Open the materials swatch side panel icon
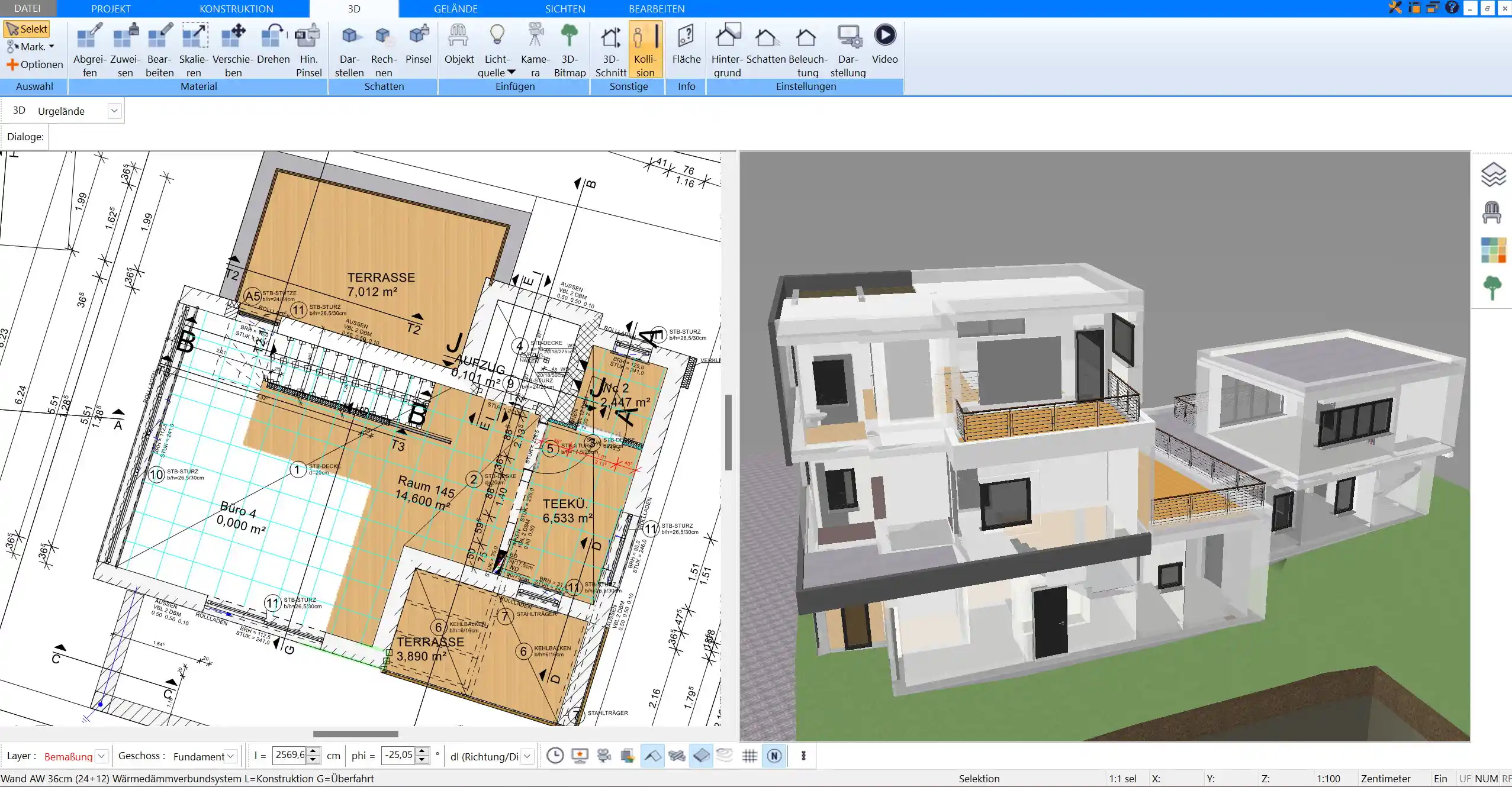The width and height of the screenshot is (1512, 787). (1493, 250)
